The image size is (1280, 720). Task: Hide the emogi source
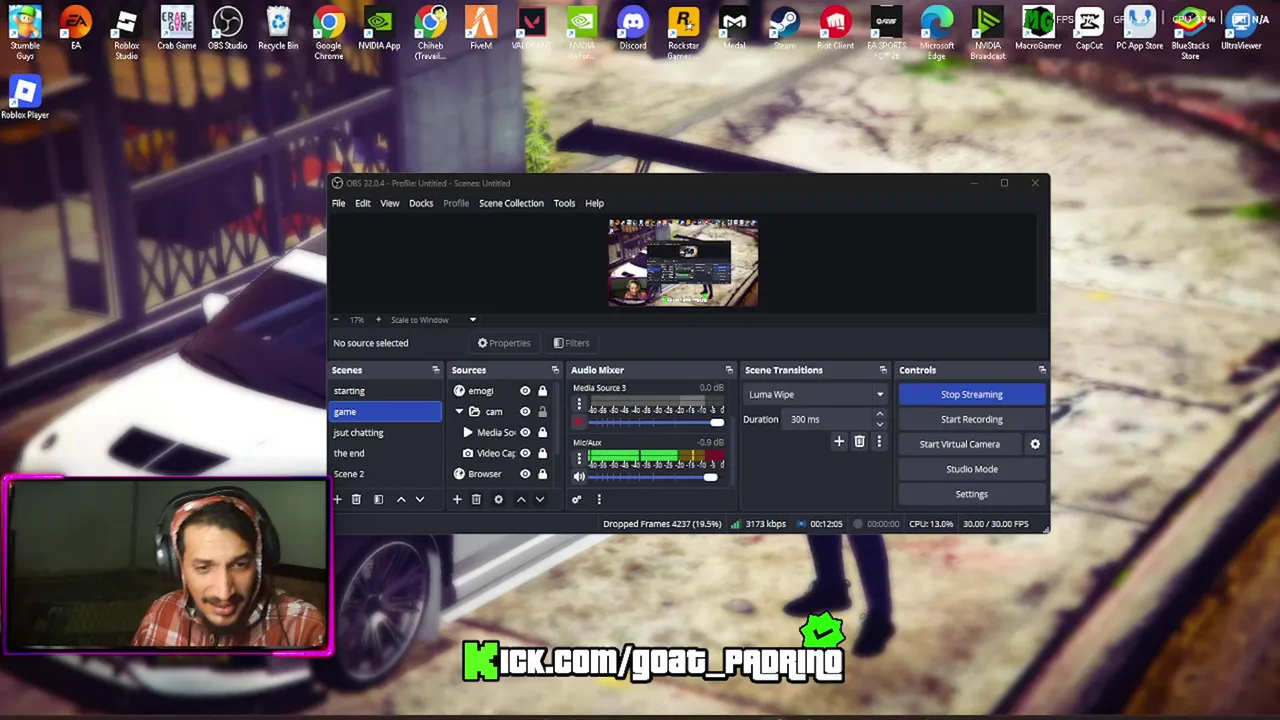[525, 391]
